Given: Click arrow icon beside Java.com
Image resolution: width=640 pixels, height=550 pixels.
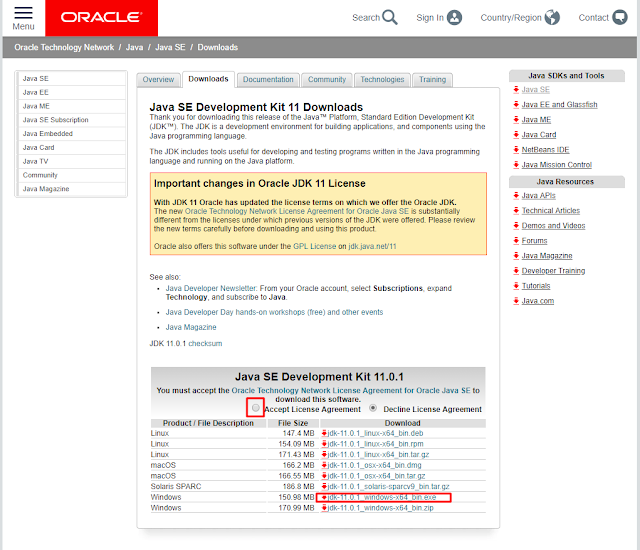Looking at the screenshot, I should tap(516, 301).
